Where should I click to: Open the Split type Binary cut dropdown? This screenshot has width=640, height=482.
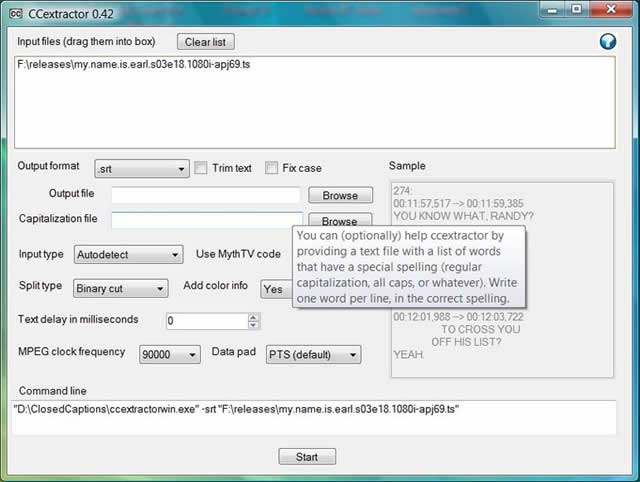(120, 288)
